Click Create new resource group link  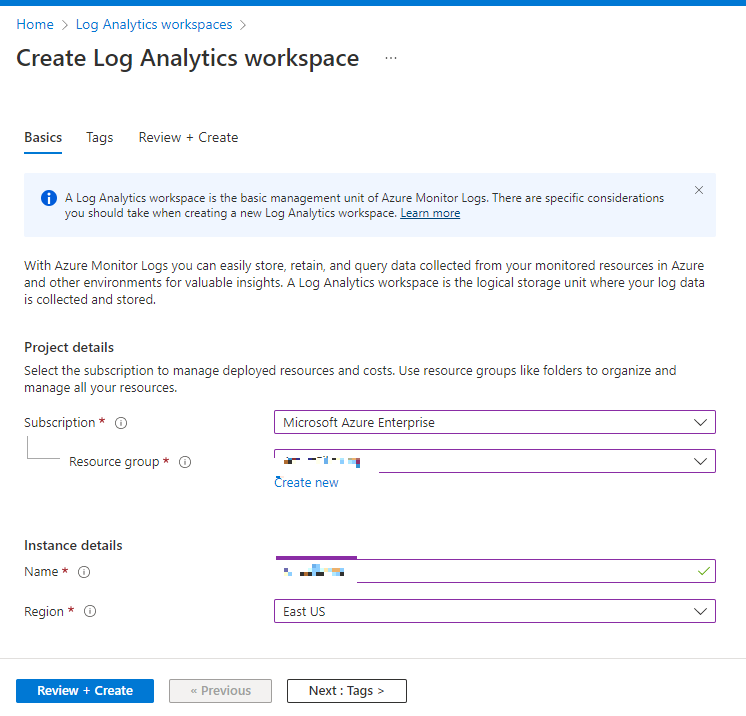pyautogui.click(x=306, y=482)
